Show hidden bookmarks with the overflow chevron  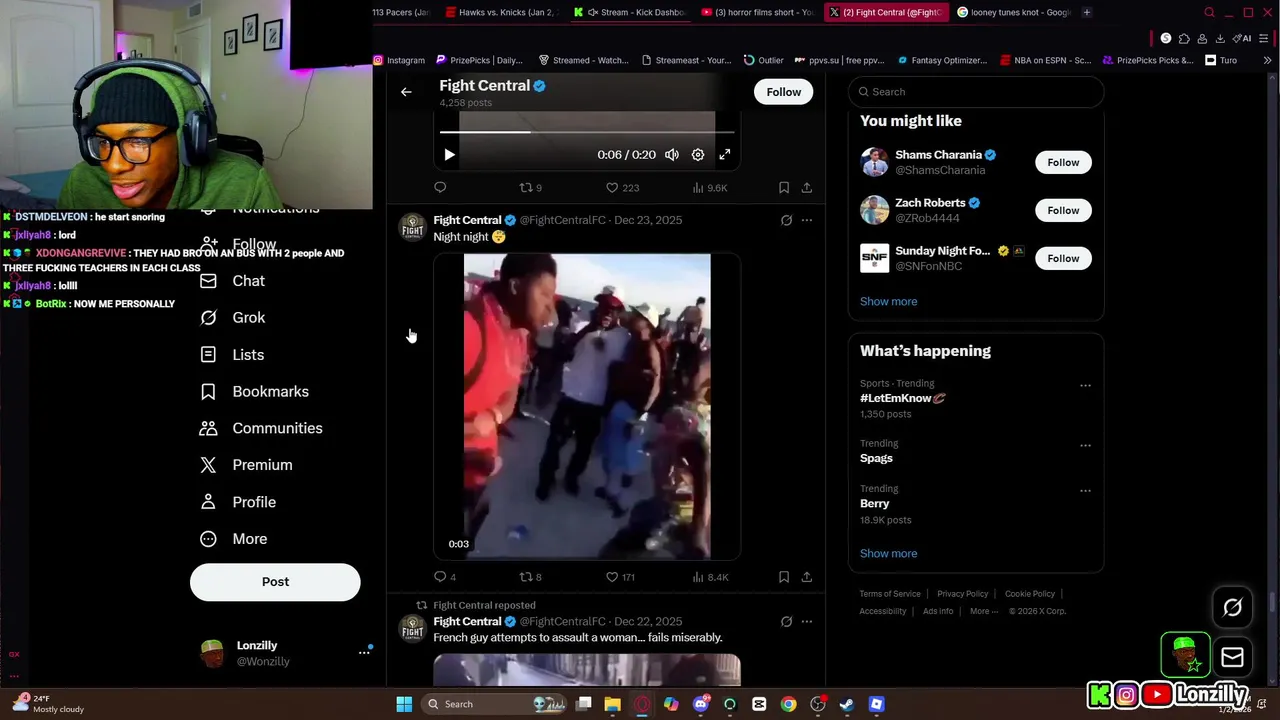pos(1267,60)
